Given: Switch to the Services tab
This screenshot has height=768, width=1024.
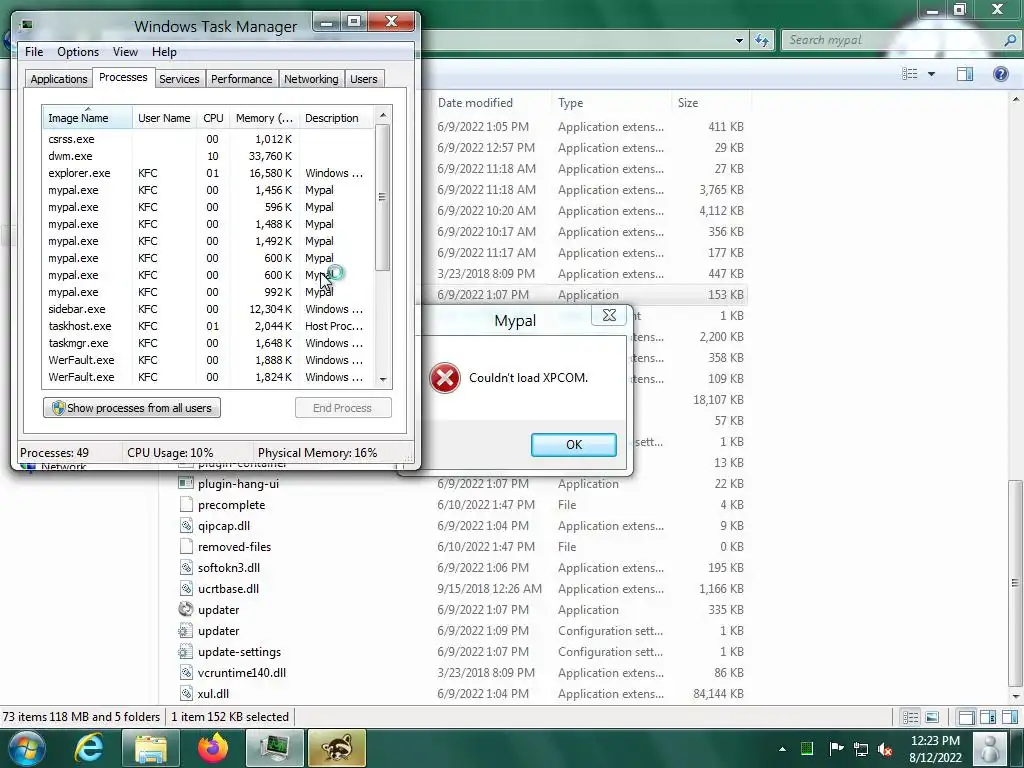Looking at the screenshot, I should [179, 79].
